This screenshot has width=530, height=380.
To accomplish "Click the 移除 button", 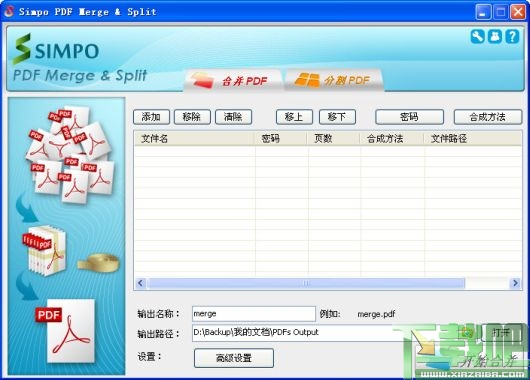I will click(192, 117).
